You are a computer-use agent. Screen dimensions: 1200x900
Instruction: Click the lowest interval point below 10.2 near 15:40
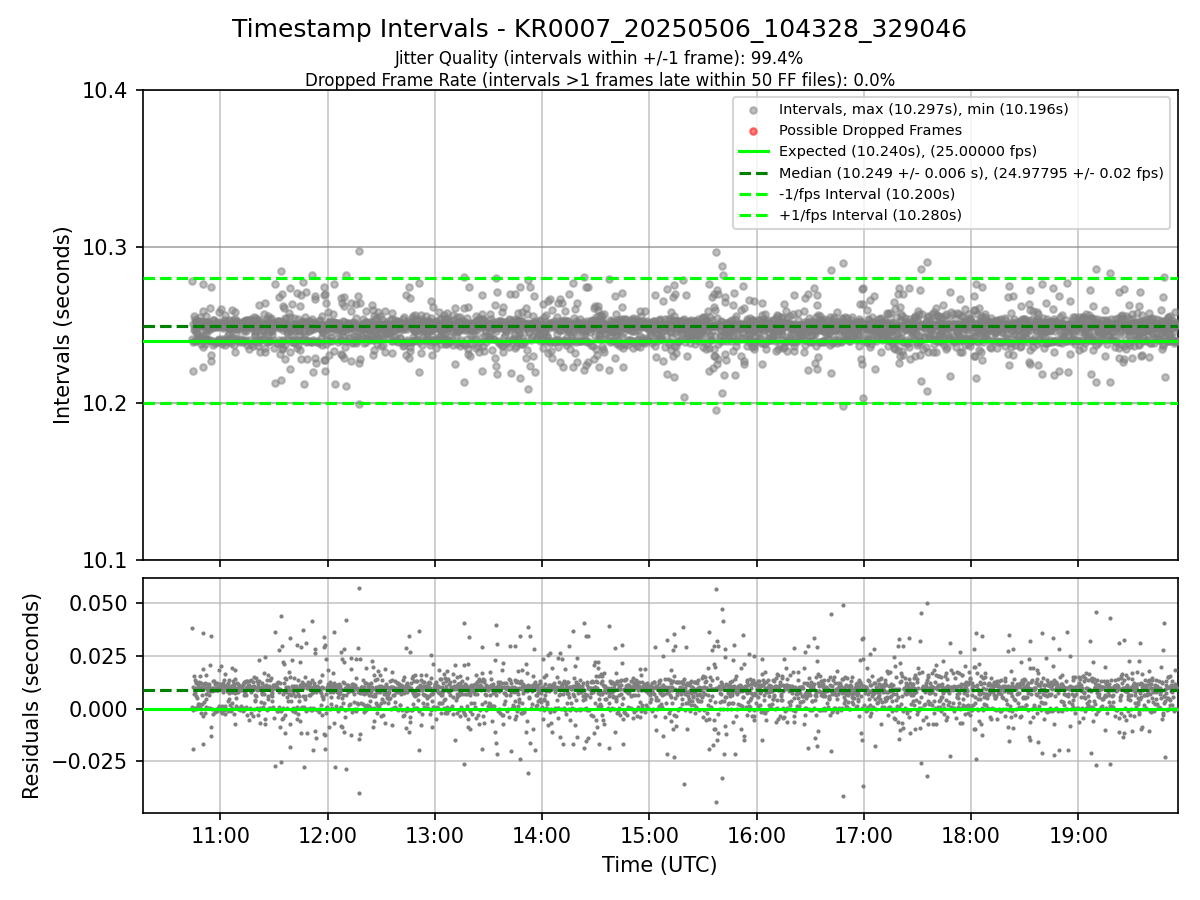(x=716, y=409)
